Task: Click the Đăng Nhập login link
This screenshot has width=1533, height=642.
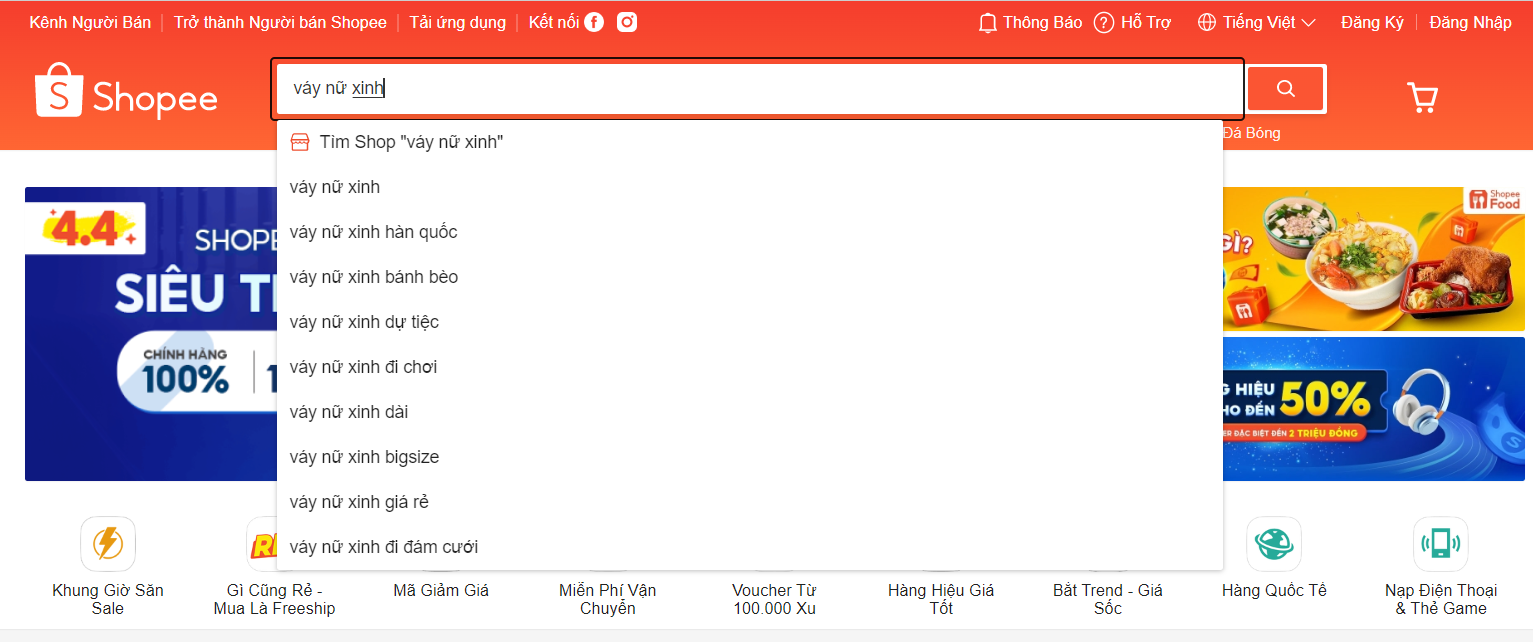Action: click(1470, 22)
